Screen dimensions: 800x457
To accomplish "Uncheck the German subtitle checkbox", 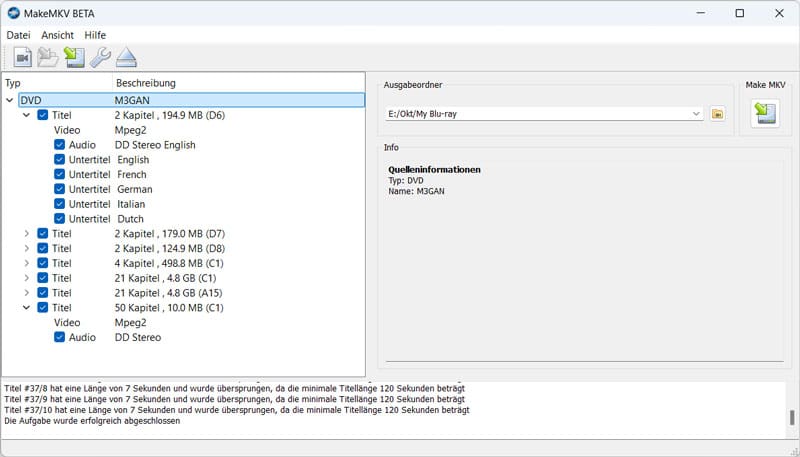I will [x=60, y=189].
